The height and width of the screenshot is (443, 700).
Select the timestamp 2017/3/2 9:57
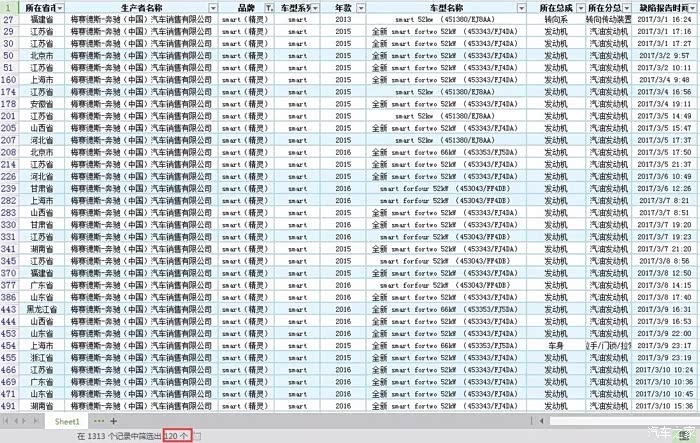click(x=664, y=56)
